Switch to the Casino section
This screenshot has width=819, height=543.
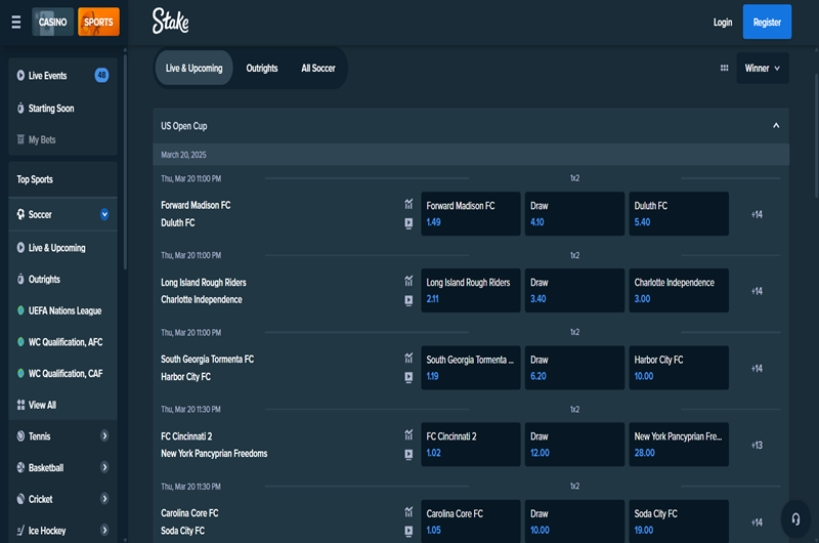tap(53, 22)
